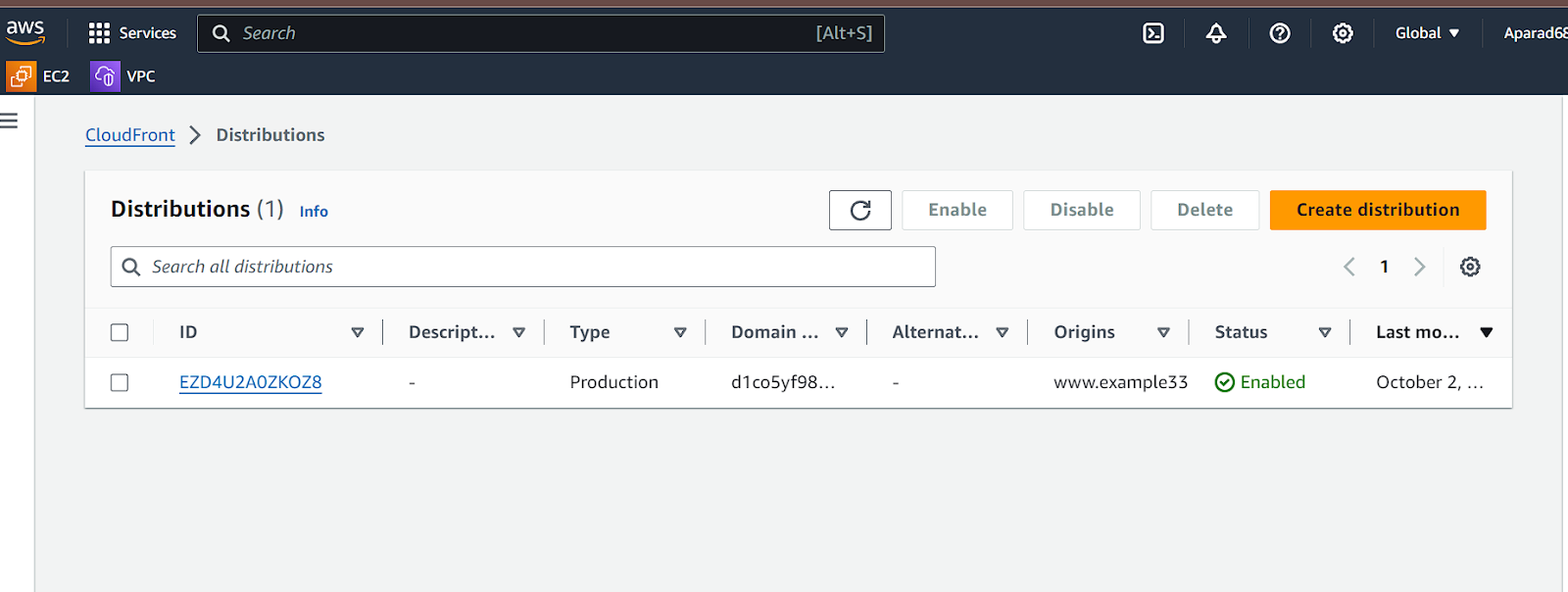Screen dimensions: 1568x592
Task: Refresh the distributions list
Action: [x=860, y=210]
